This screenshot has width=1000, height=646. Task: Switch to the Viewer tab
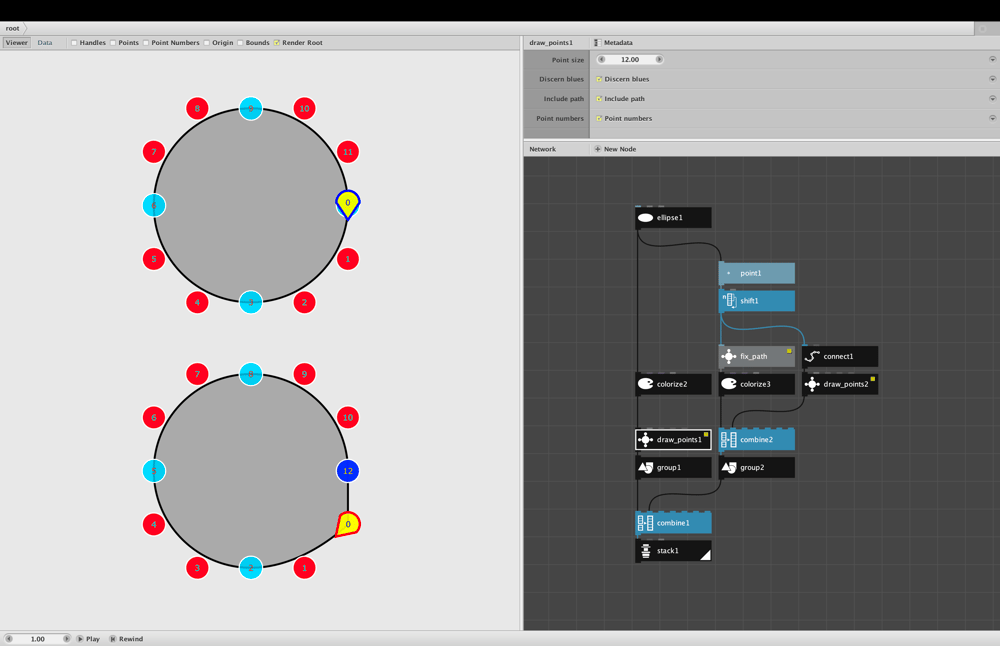[x=17, y=43]
